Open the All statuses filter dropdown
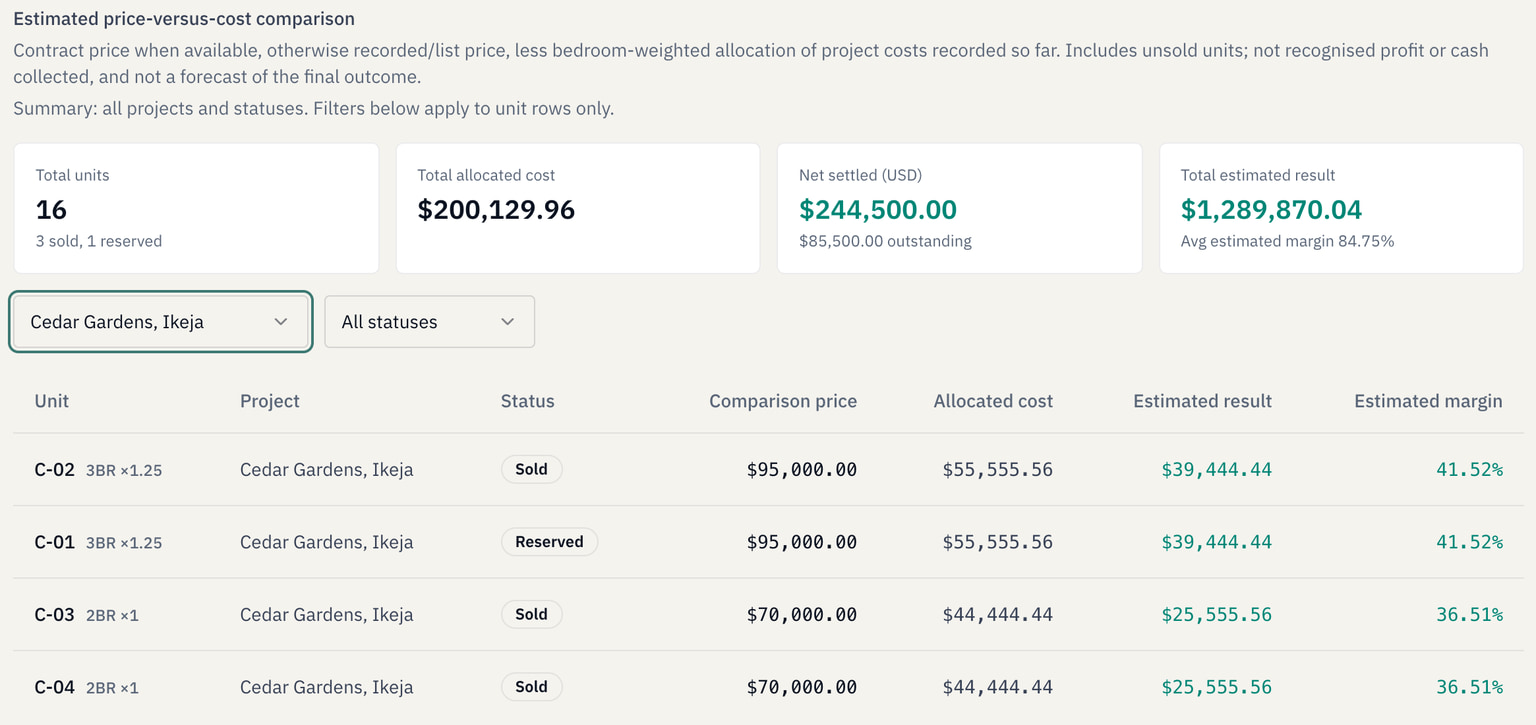Image resolution: width=1536 pixels, height=725 pixels. pyautogui.click(x=429, y=322)
